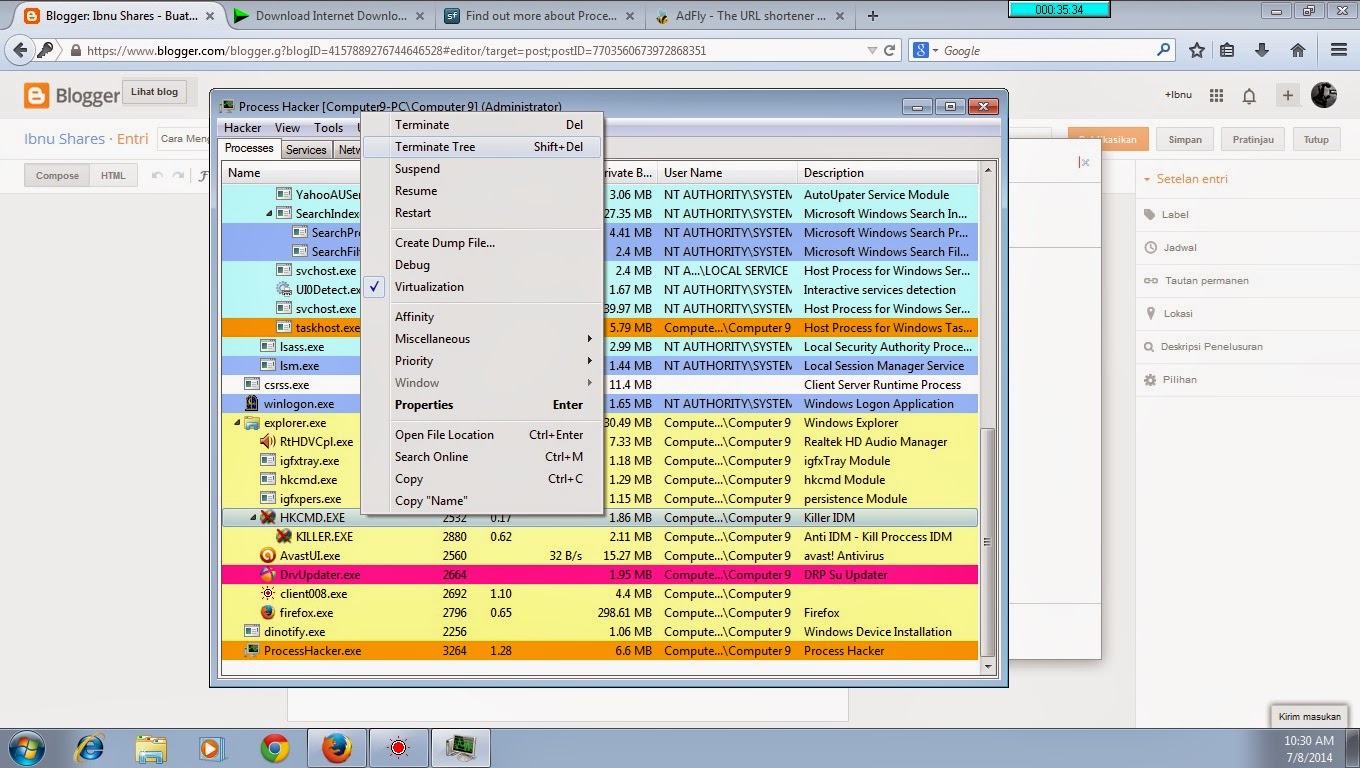Select Suspend in the context menu
Viewport: 1360px width, 768px height.
point(482,169)
